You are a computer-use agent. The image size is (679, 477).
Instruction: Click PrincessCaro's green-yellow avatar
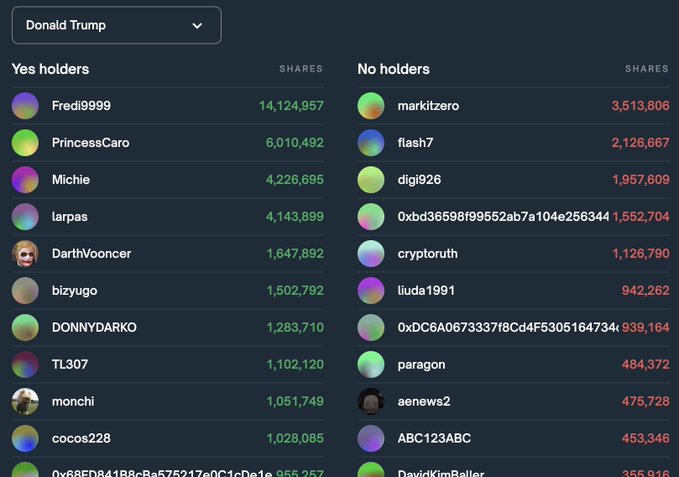(x=25, y=142)
